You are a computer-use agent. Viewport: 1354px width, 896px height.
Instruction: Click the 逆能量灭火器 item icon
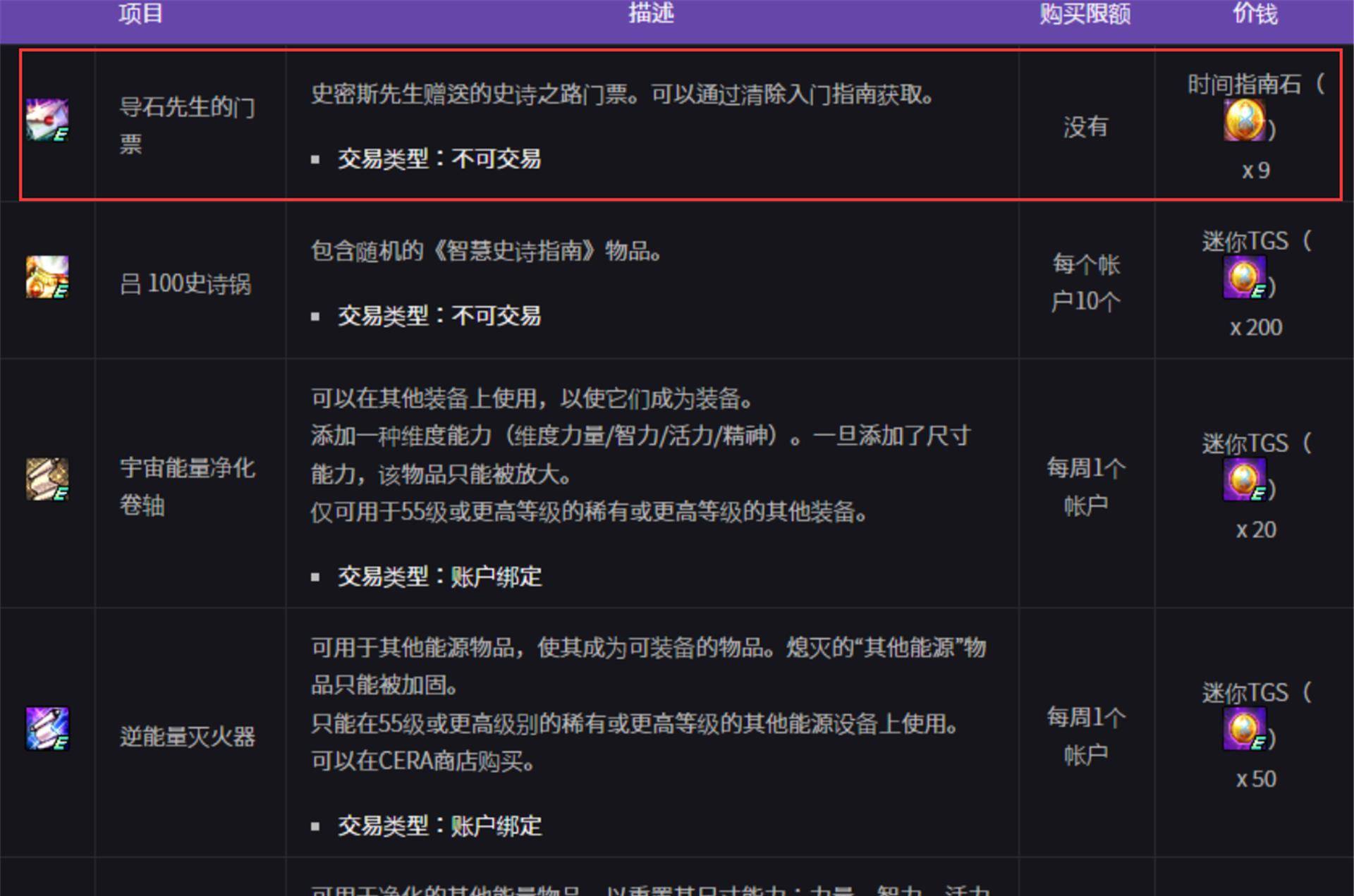click(x=47, y=728)
